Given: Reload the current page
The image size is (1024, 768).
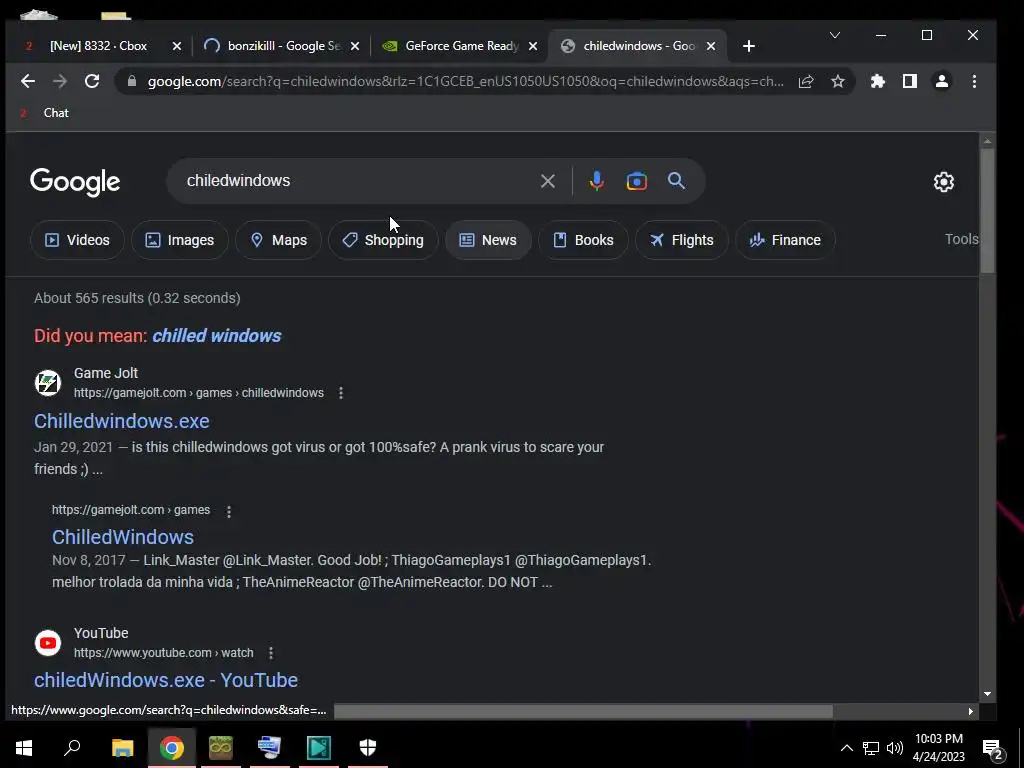Looking at the screenshot, I should [92, 81].
